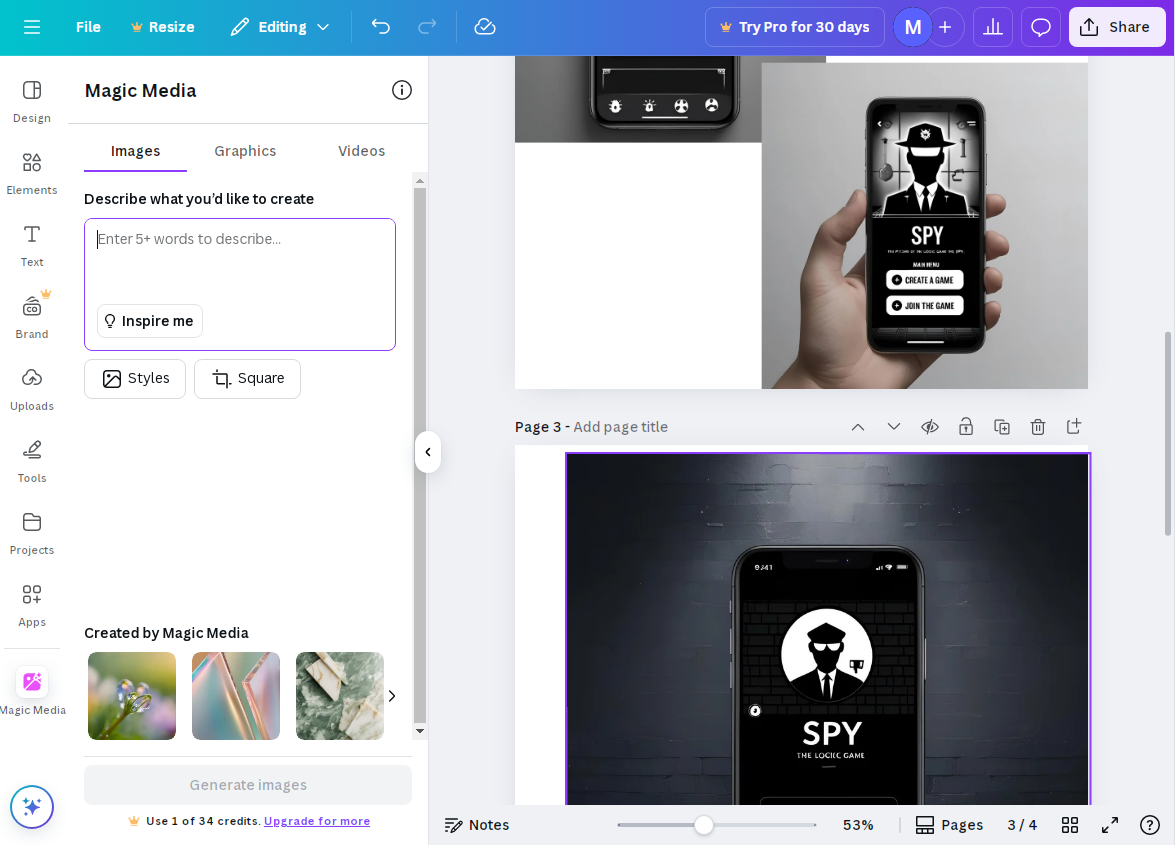1175x845 pixels.
Task: Click the Share button
Action: pos(1117,27)
